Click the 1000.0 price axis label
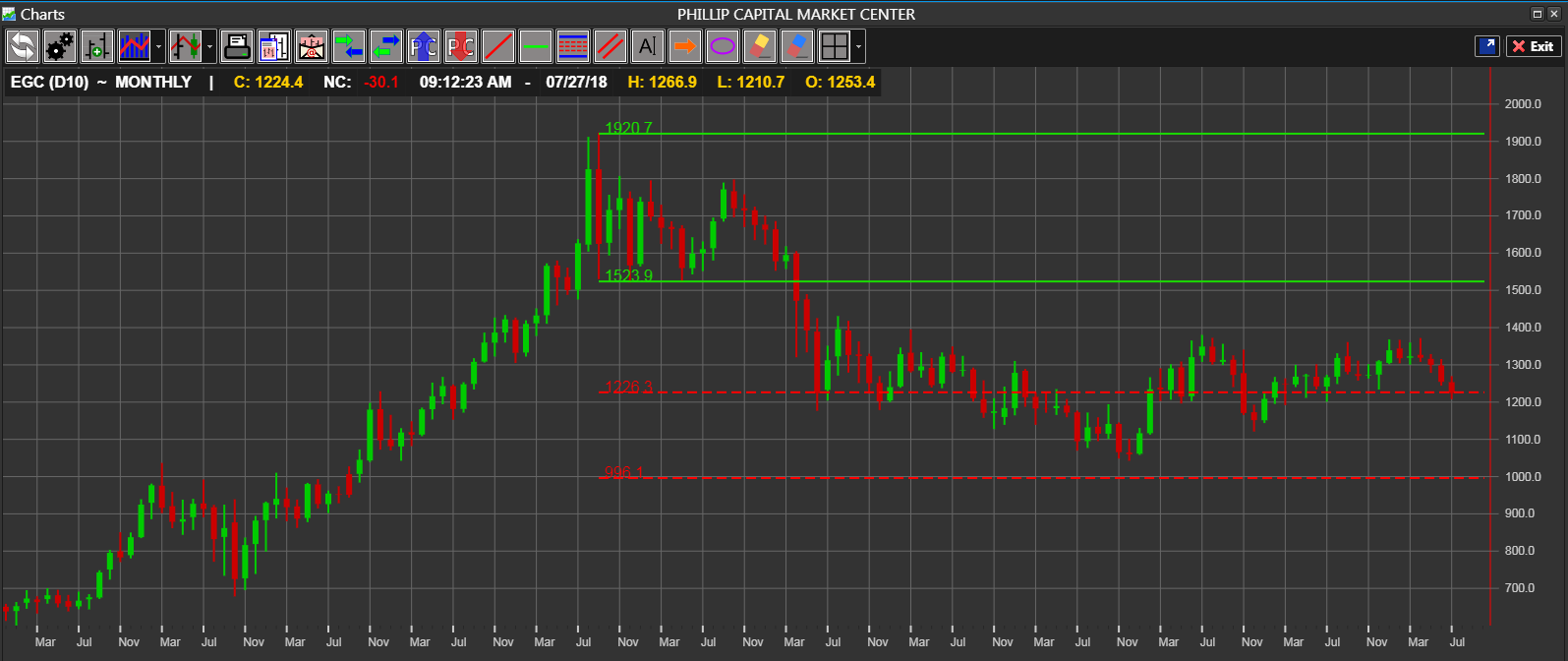Screen dimensions: 1568x661 (x=1523, y=477)
